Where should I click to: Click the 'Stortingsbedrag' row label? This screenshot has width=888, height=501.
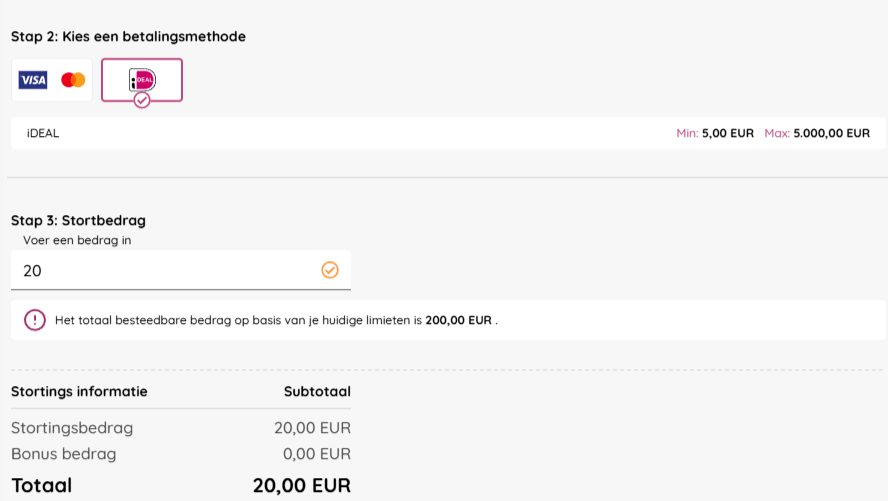(x=72, y=428)
